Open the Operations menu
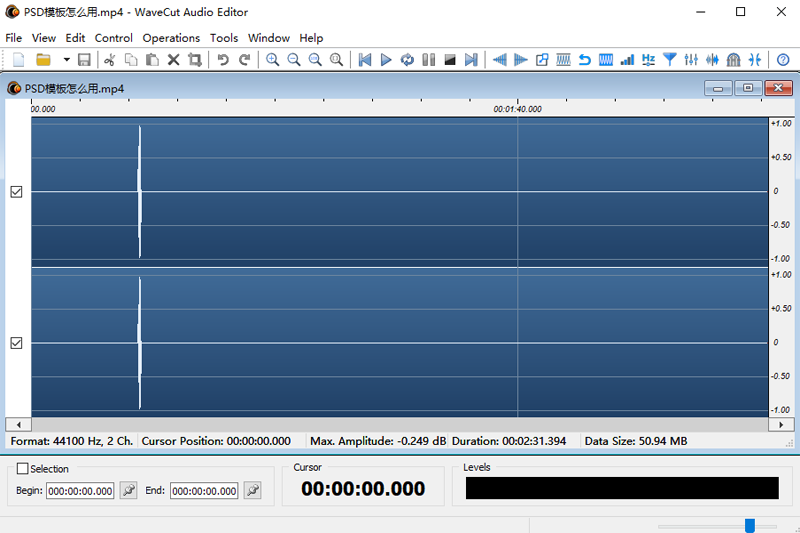 171,38
